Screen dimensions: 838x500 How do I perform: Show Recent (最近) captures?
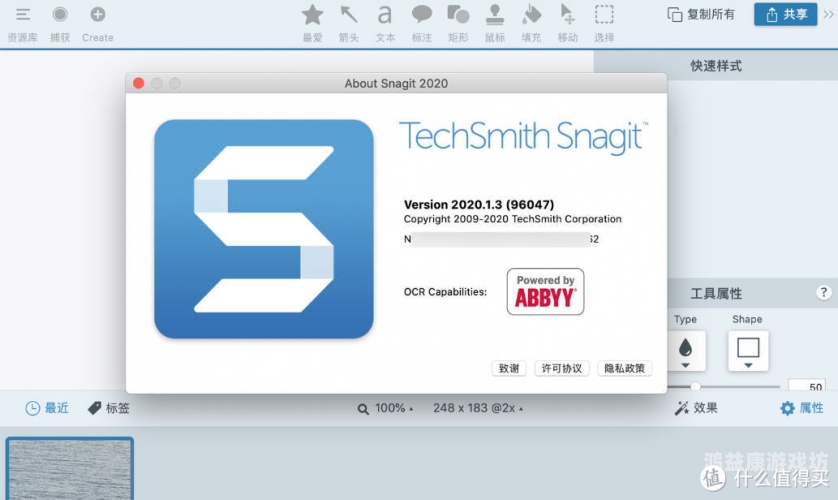[47, 408]
